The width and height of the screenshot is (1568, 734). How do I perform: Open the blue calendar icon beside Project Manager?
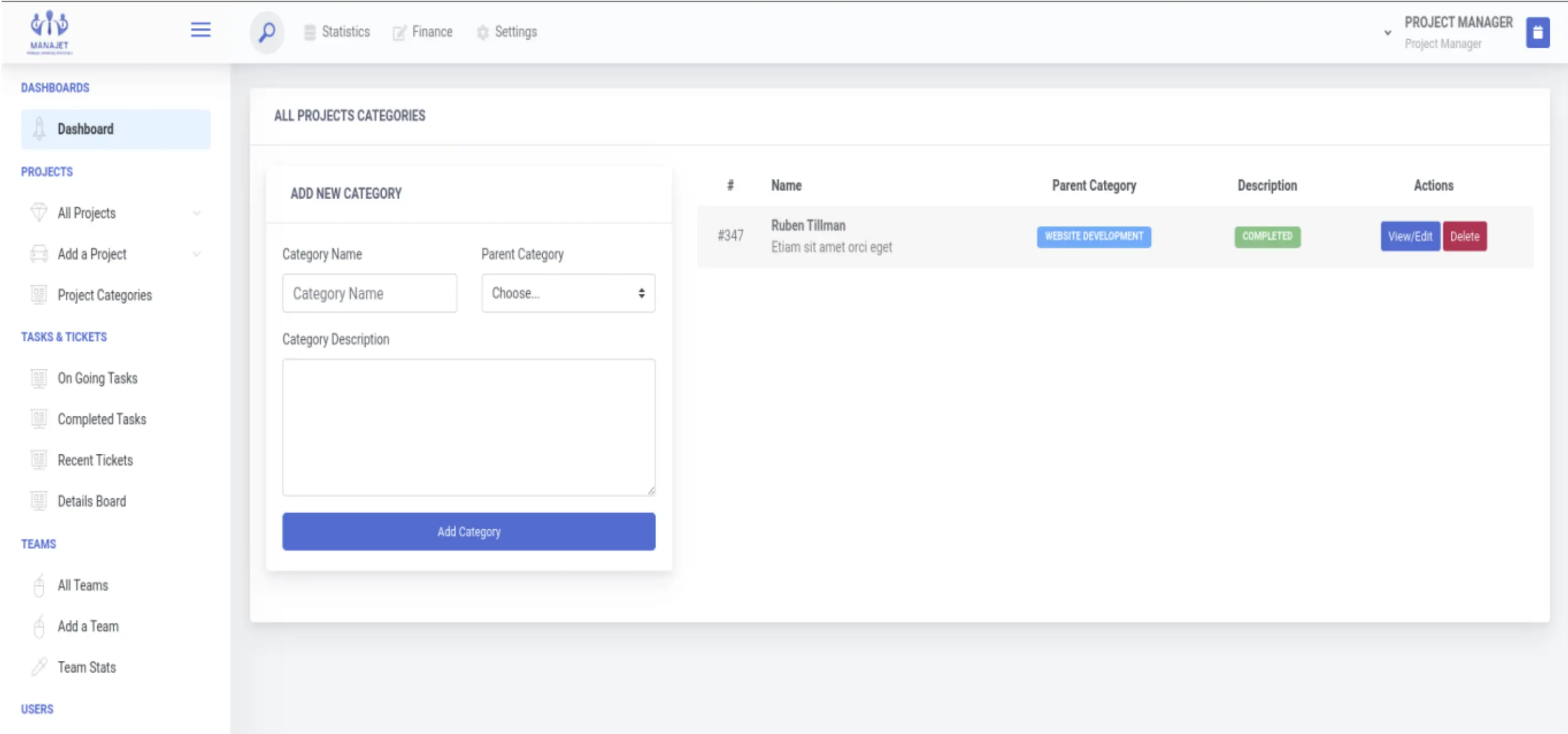point(1537,32)
